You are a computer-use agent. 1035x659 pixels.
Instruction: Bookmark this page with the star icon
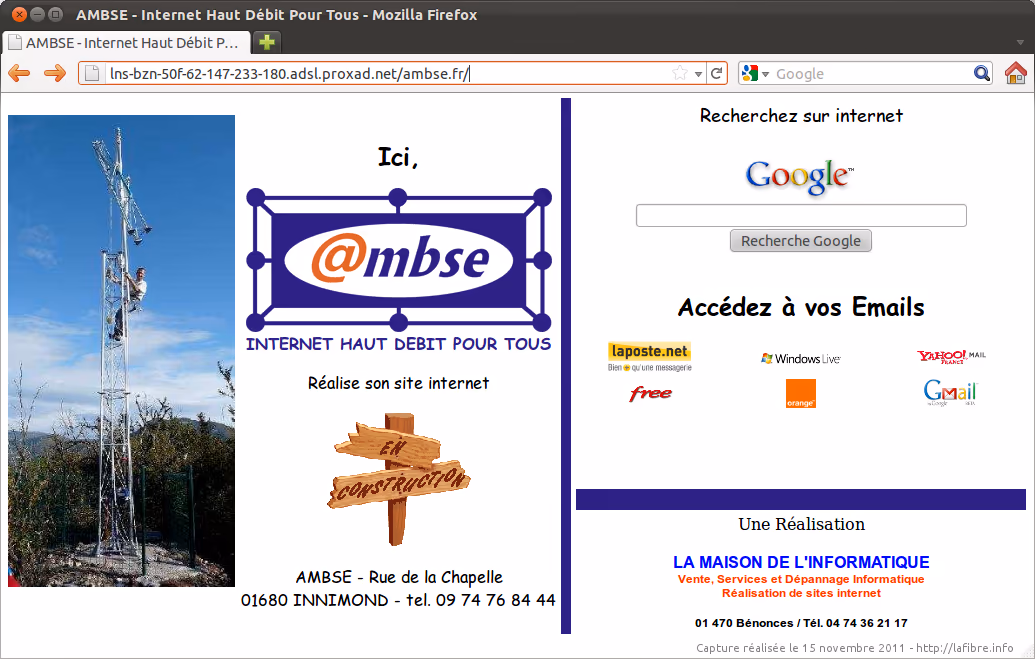point(680,73)
